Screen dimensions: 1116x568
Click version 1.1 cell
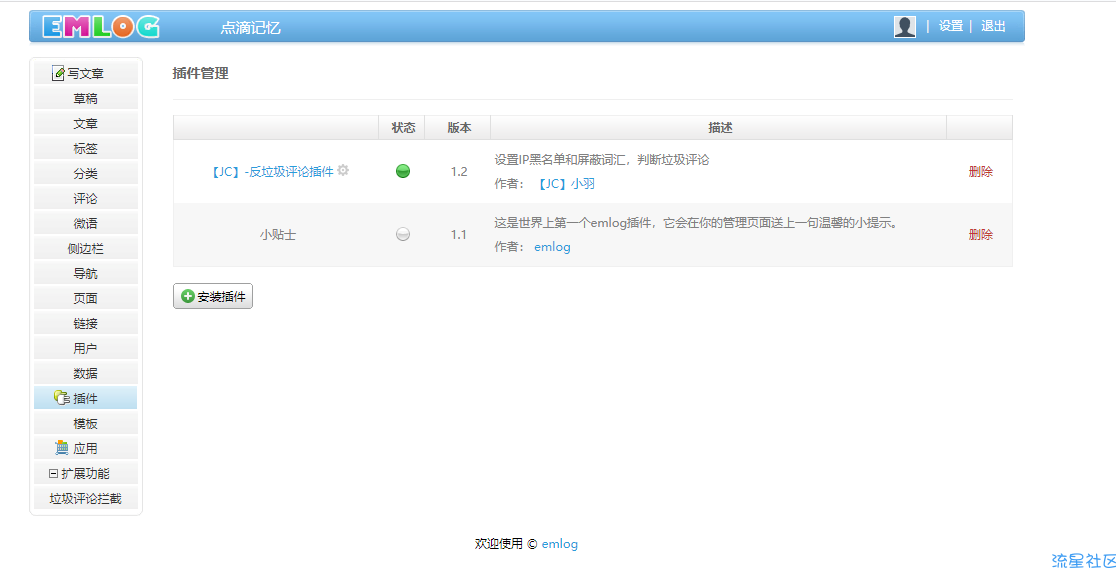tap(458, 234)
